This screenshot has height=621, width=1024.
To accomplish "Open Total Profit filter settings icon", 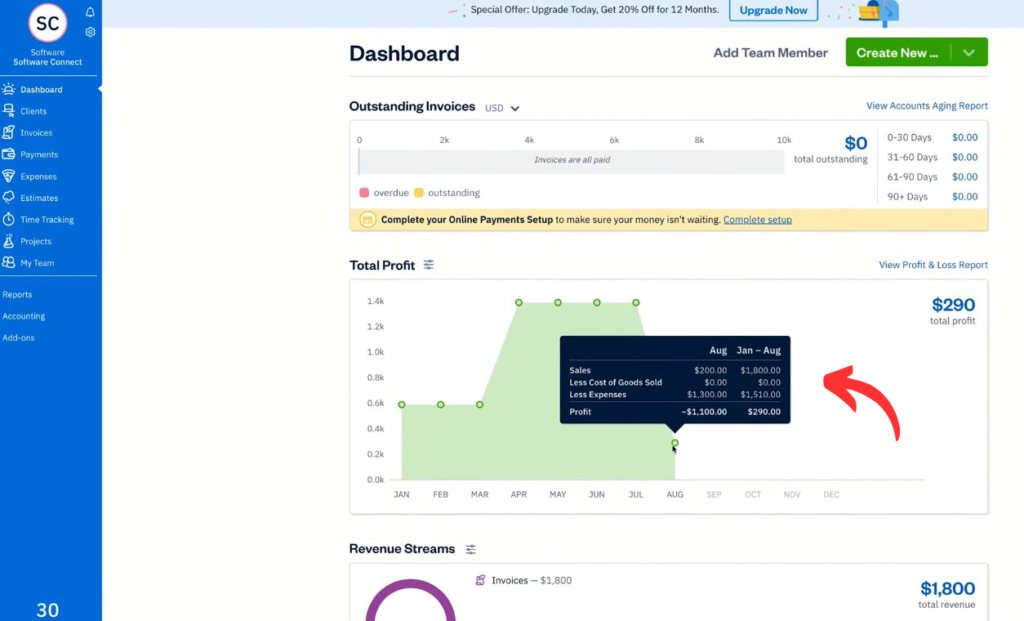I will [428, 264].
